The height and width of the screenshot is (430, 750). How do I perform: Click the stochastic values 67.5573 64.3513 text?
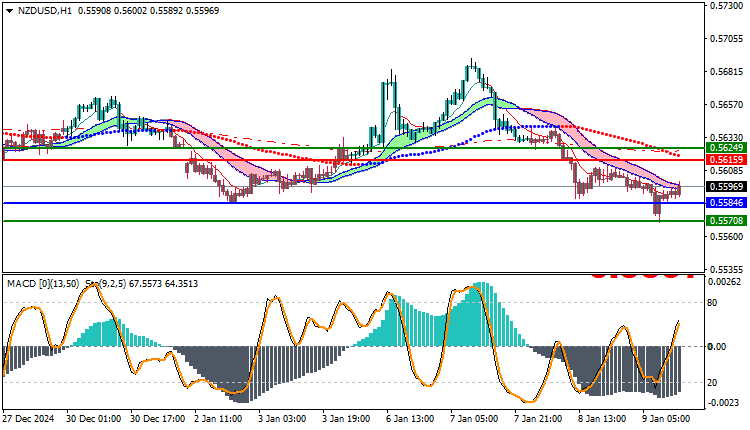point(164,284)
